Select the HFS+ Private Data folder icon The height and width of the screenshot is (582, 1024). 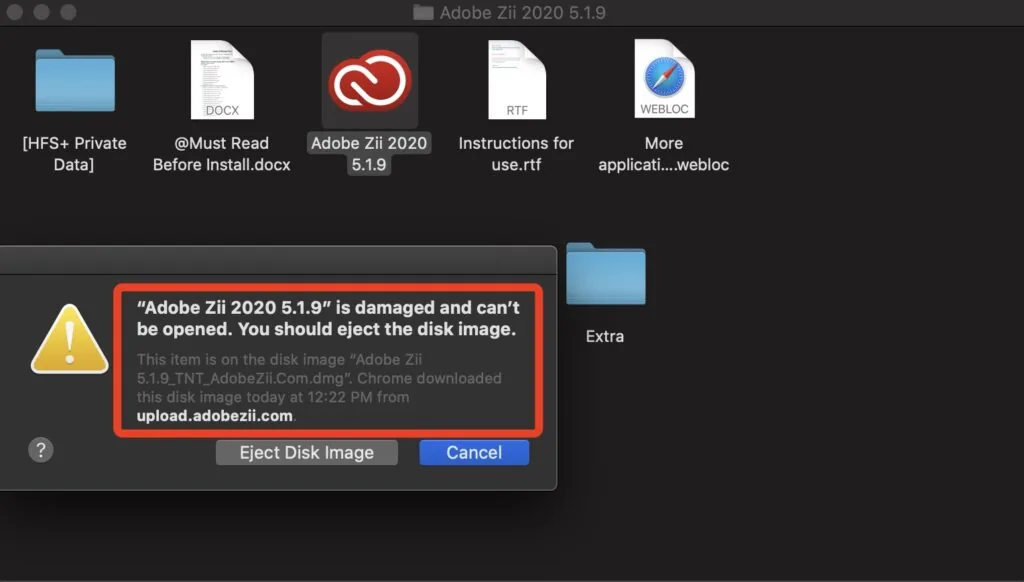point(75,81)
